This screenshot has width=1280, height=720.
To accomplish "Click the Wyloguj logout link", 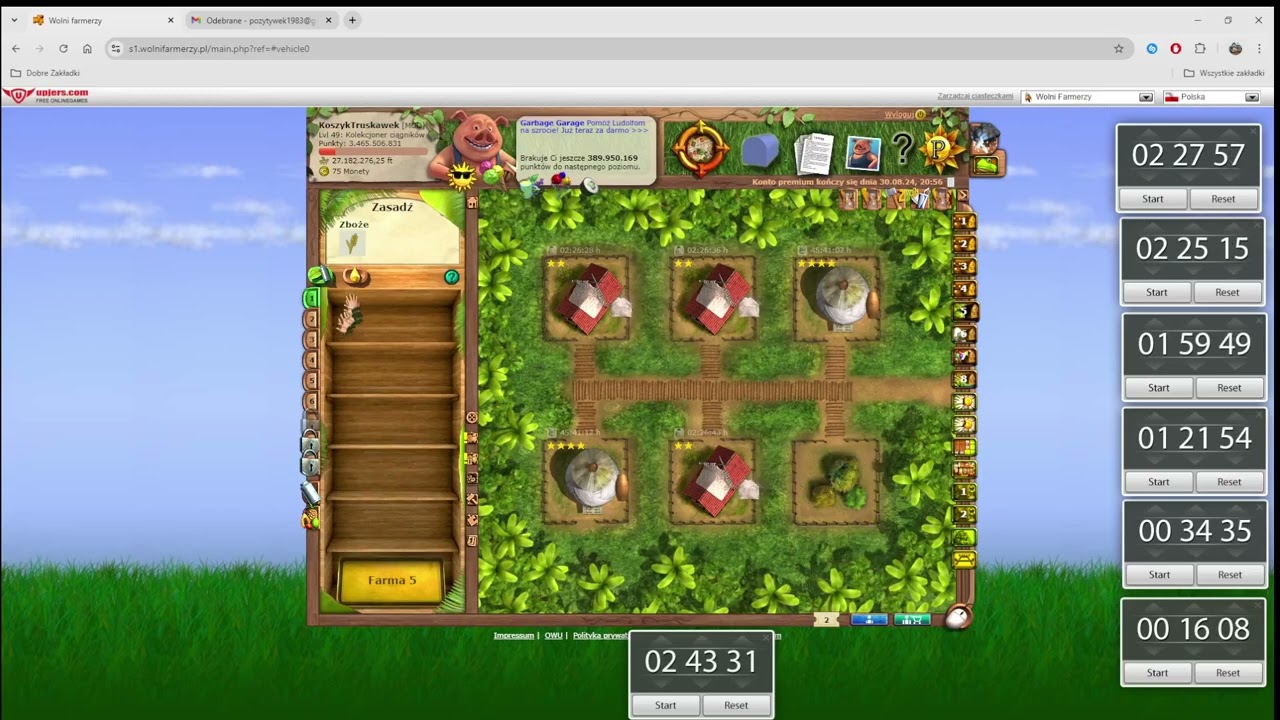I will 900,115.
